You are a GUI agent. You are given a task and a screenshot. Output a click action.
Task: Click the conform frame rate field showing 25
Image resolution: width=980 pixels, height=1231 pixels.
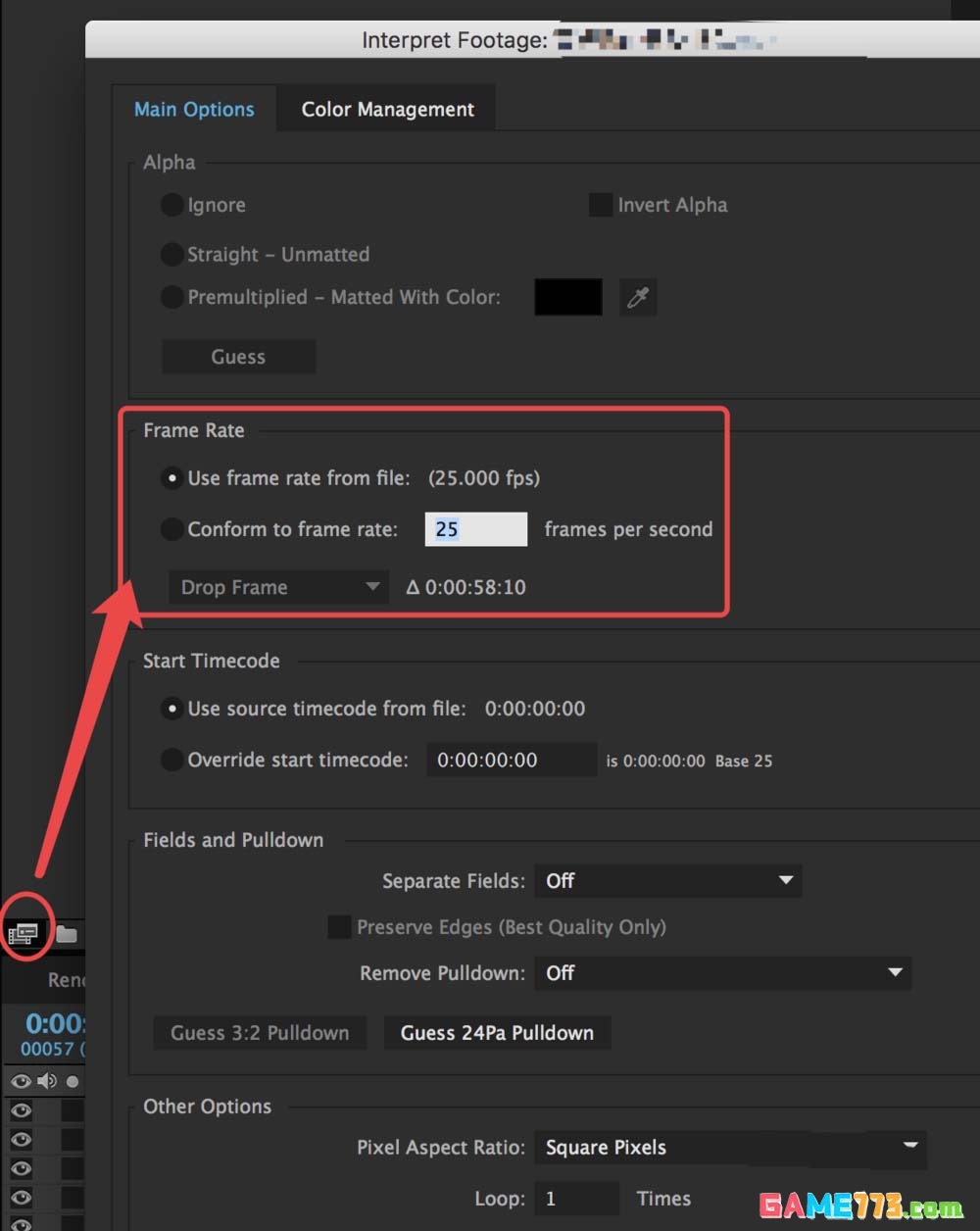476,529
